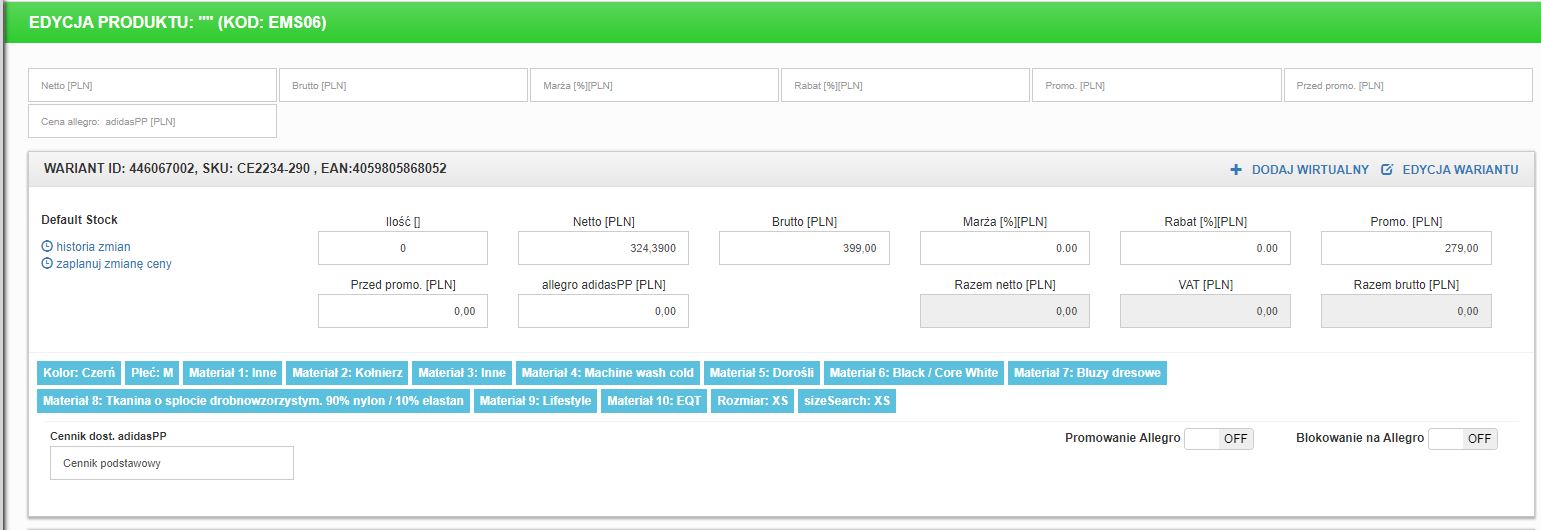Viewport: 1541px width, 530px height.
Task: Click the Promo field showing 279,00
Action: (1405, 248)
